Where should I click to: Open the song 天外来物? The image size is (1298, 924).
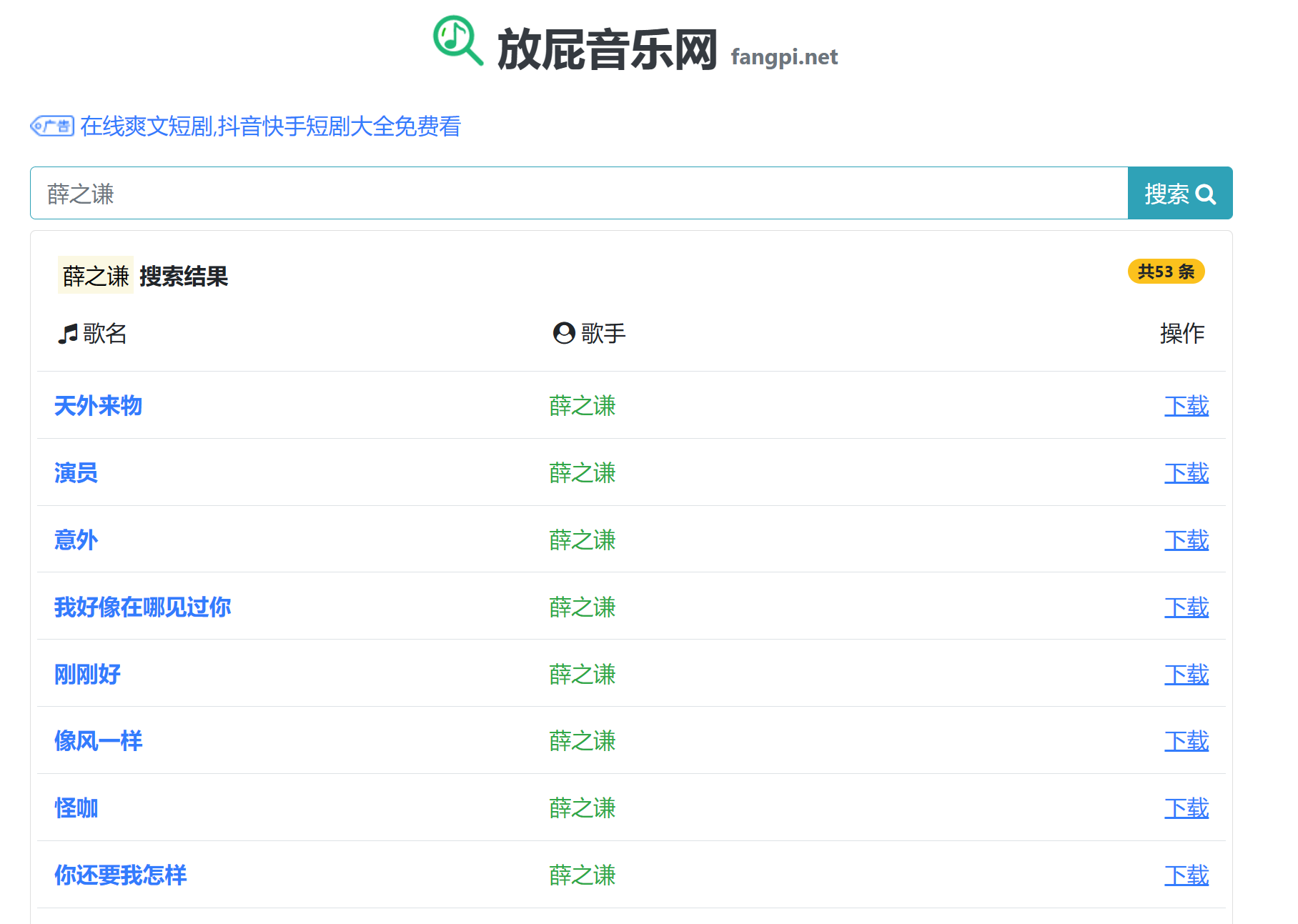98,406
